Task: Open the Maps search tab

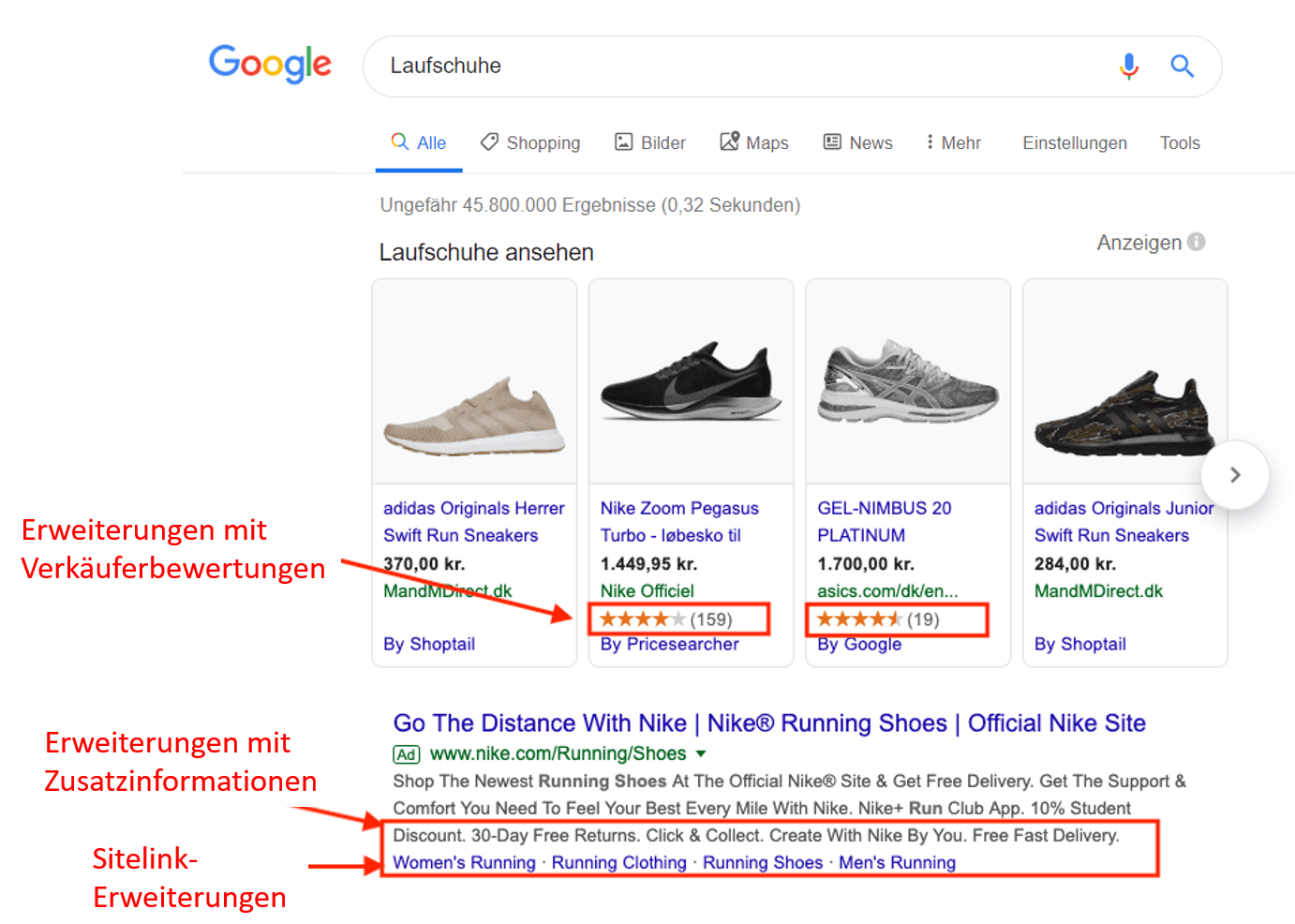Action: coord(754,142)
